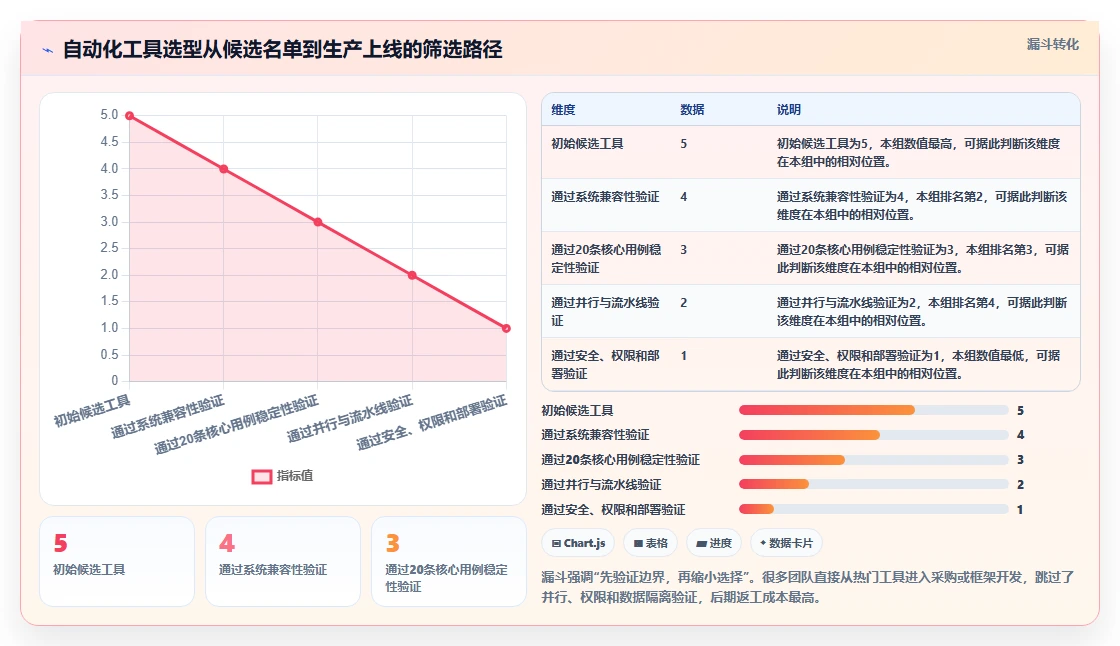Click the 说明 column header
Viewport: 1120px width, 646px height.
789,109
